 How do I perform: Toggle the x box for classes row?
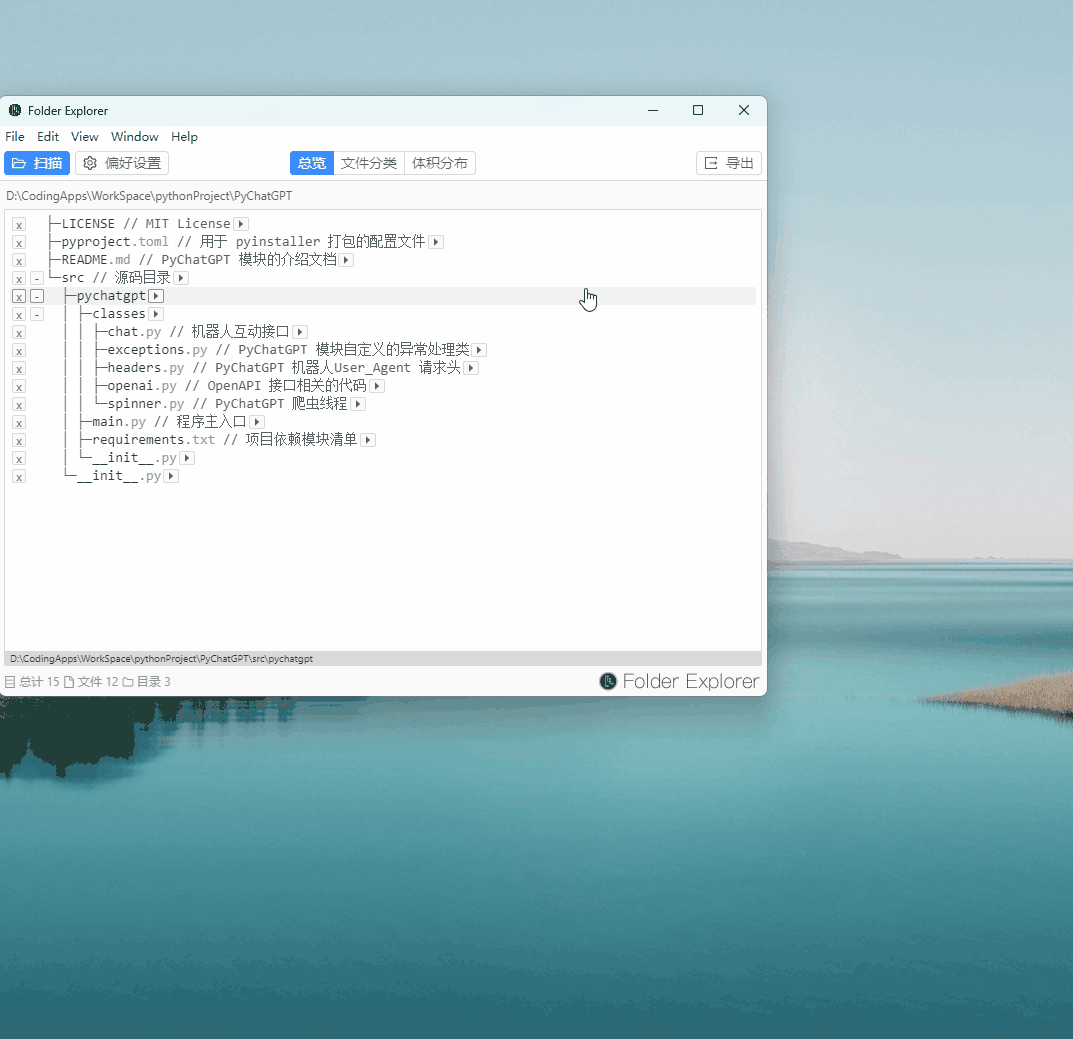tap(19, 315)
